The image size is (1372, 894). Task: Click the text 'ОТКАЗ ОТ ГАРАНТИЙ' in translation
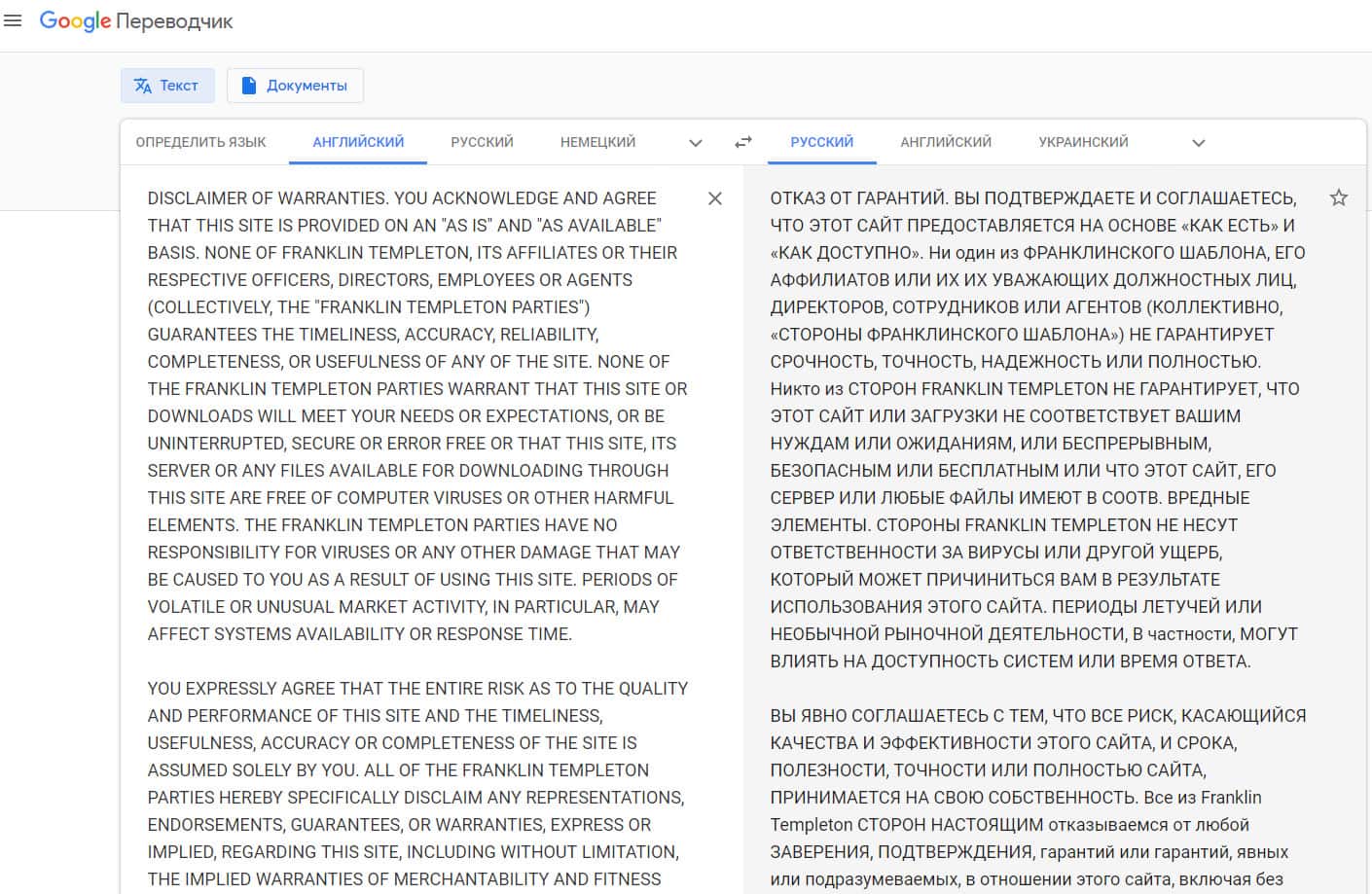858,198
